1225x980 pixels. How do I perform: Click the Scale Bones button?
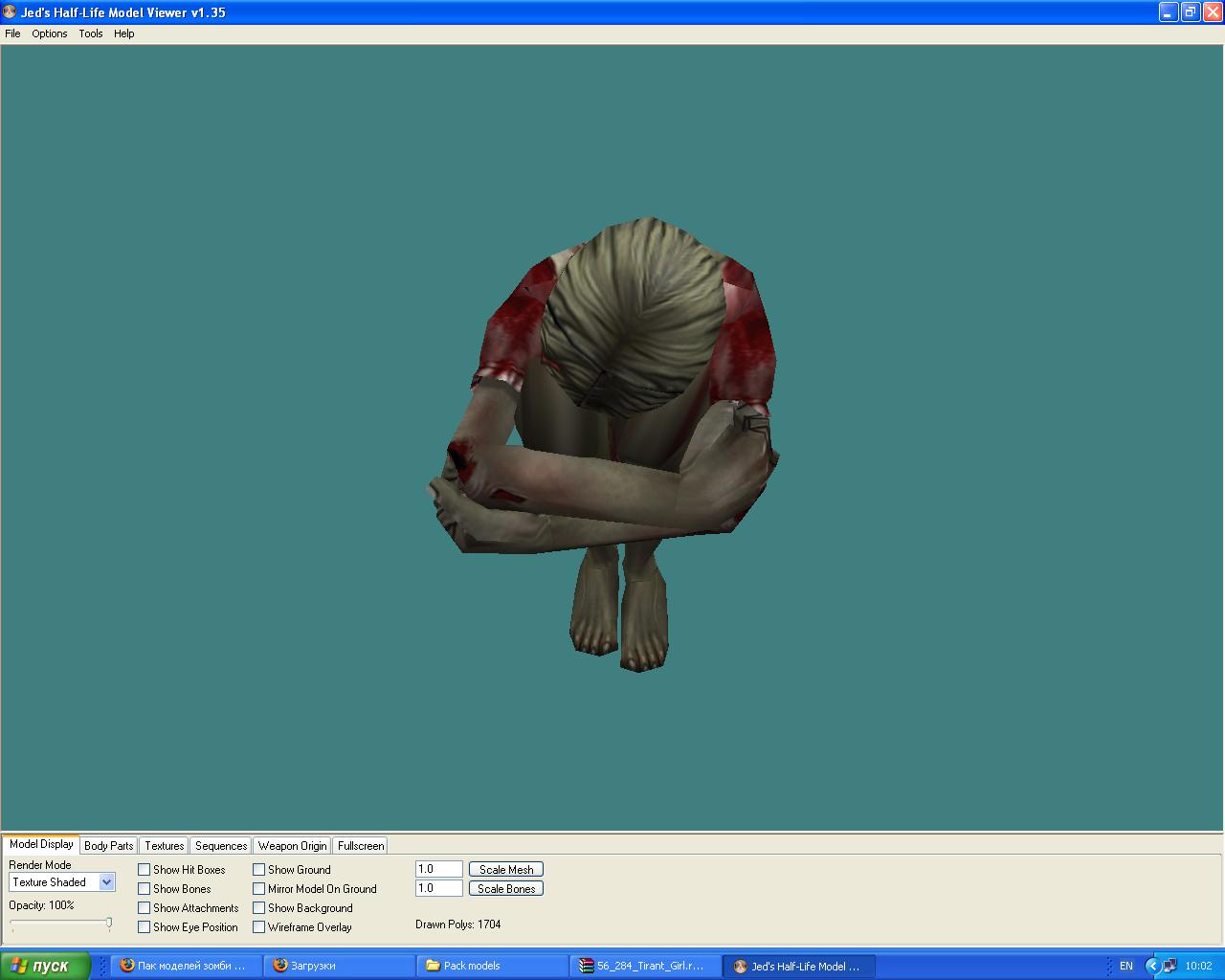506,889
